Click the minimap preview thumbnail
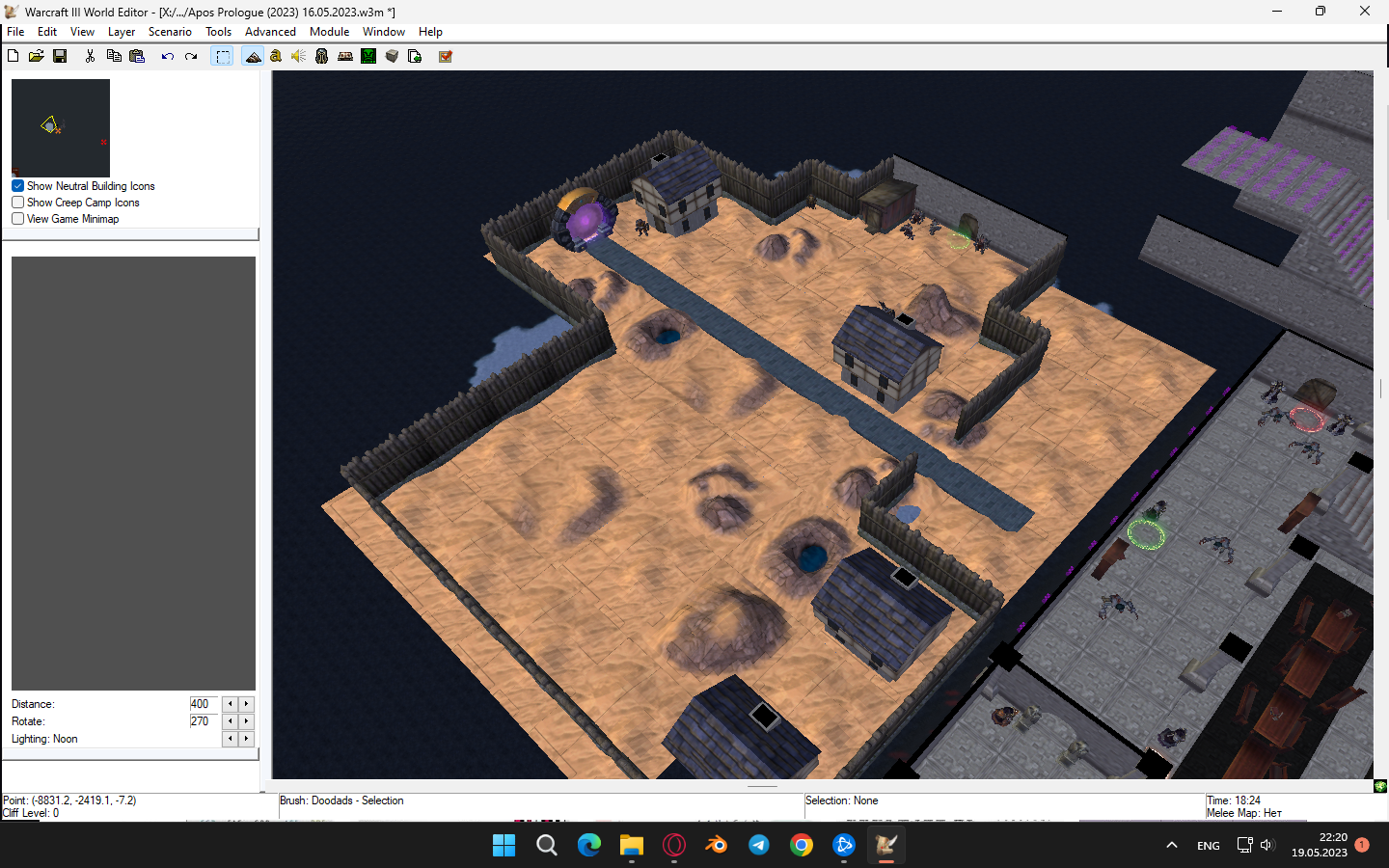 point(61,128)
